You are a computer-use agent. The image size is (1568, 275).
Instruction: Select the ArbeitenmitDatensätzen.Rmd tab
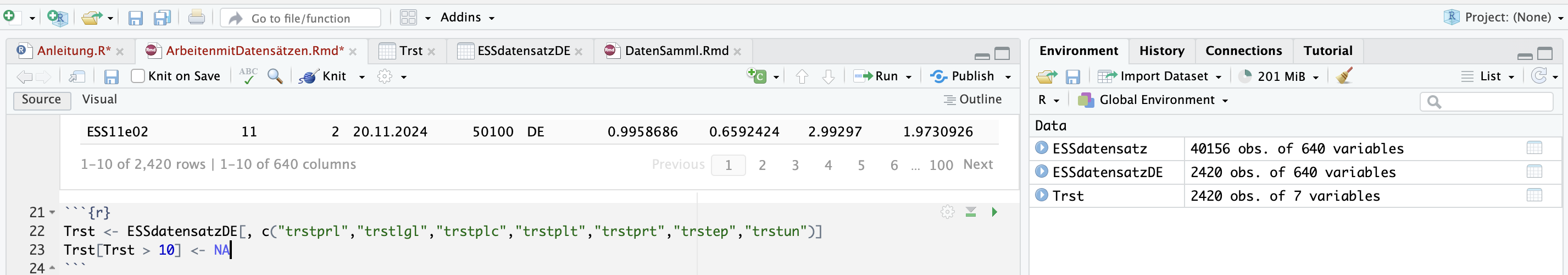(x=254, y=51)
